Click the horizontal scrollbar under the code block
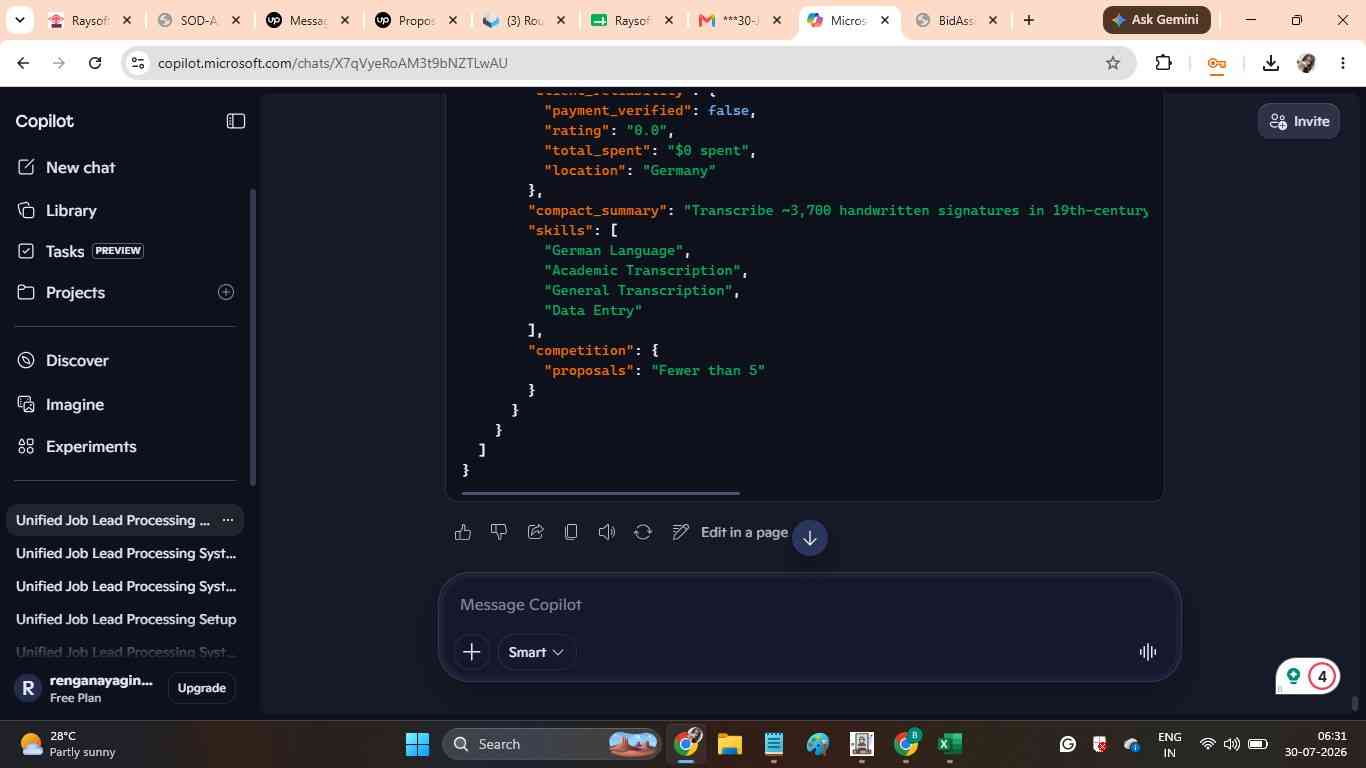Screen dimensions: 1366x768 pyautogui.click(x=600, y=493)
